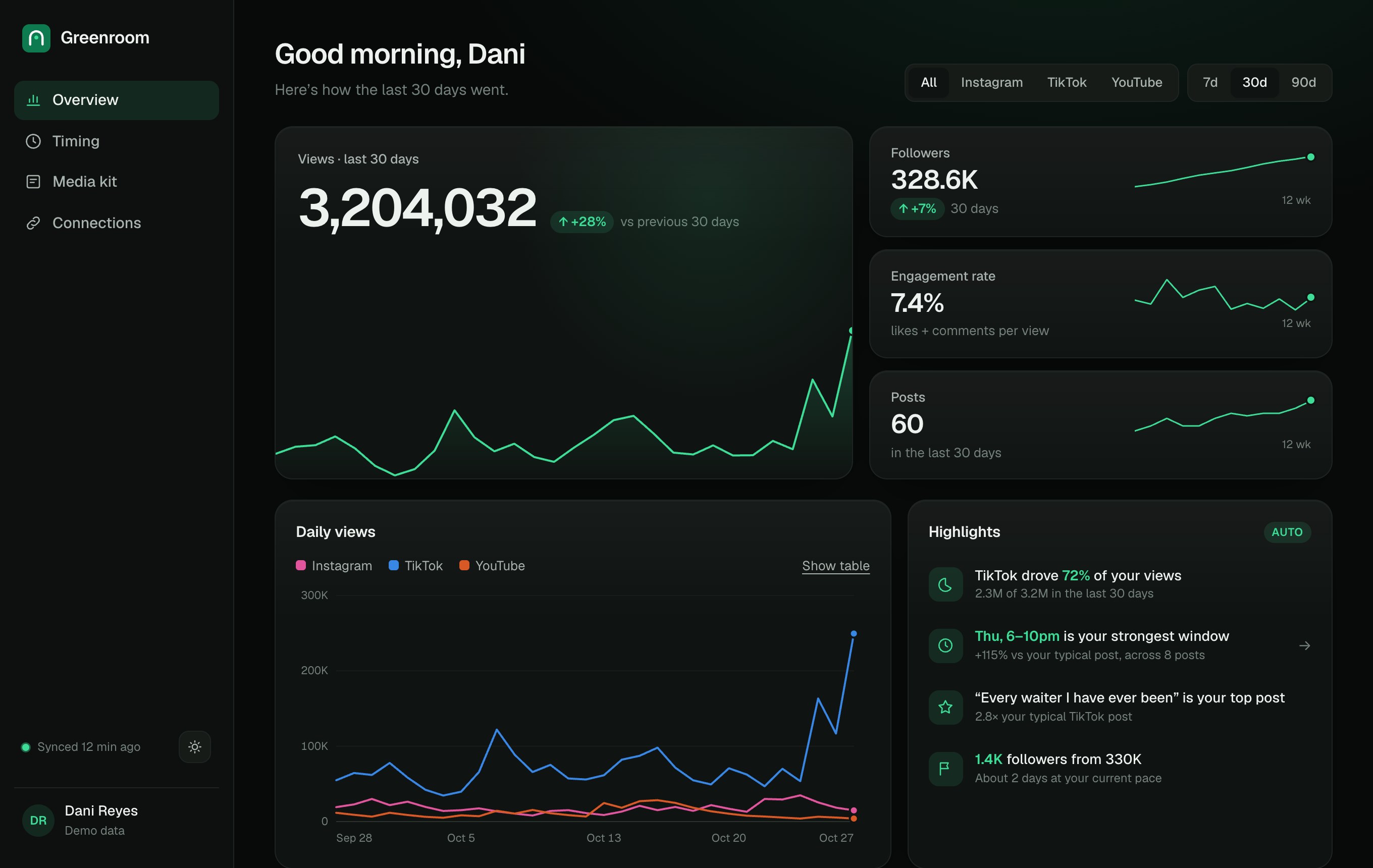Open the Connections page

point(116,223)
